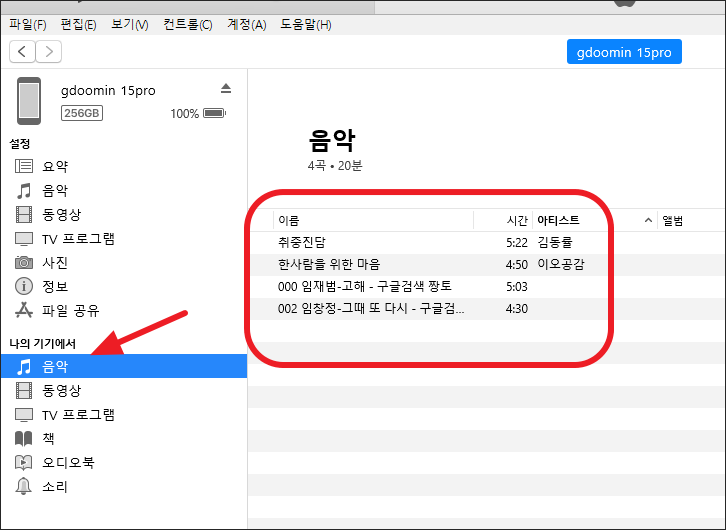The image size is (726, 530).
Task: Click the duration 4:30
Action: tap(517, 309)
